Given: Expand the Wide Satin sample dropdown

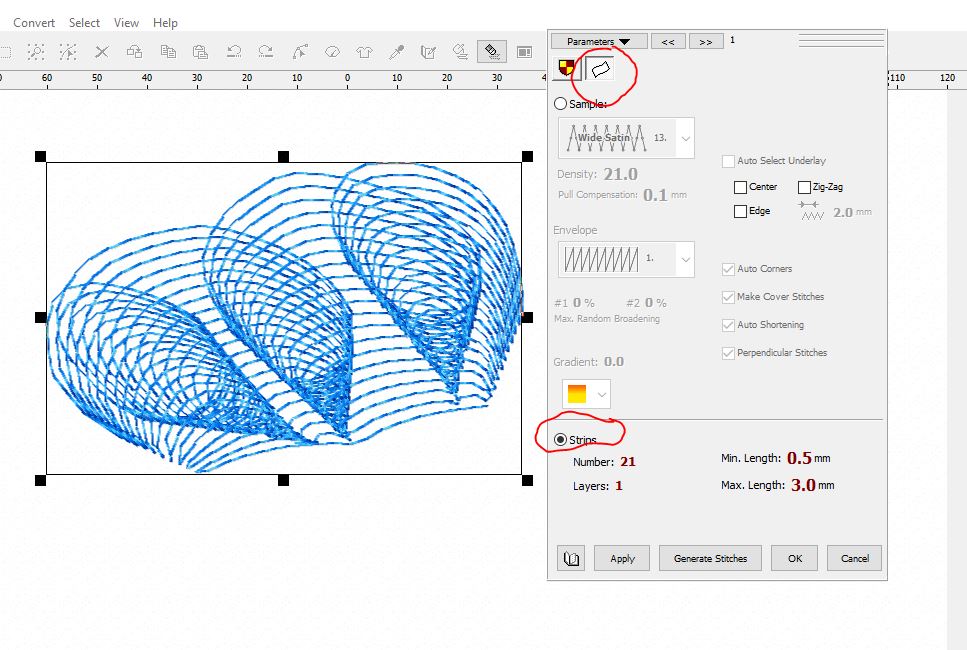Looking at the screenshot, I should [x=686, y=138].
